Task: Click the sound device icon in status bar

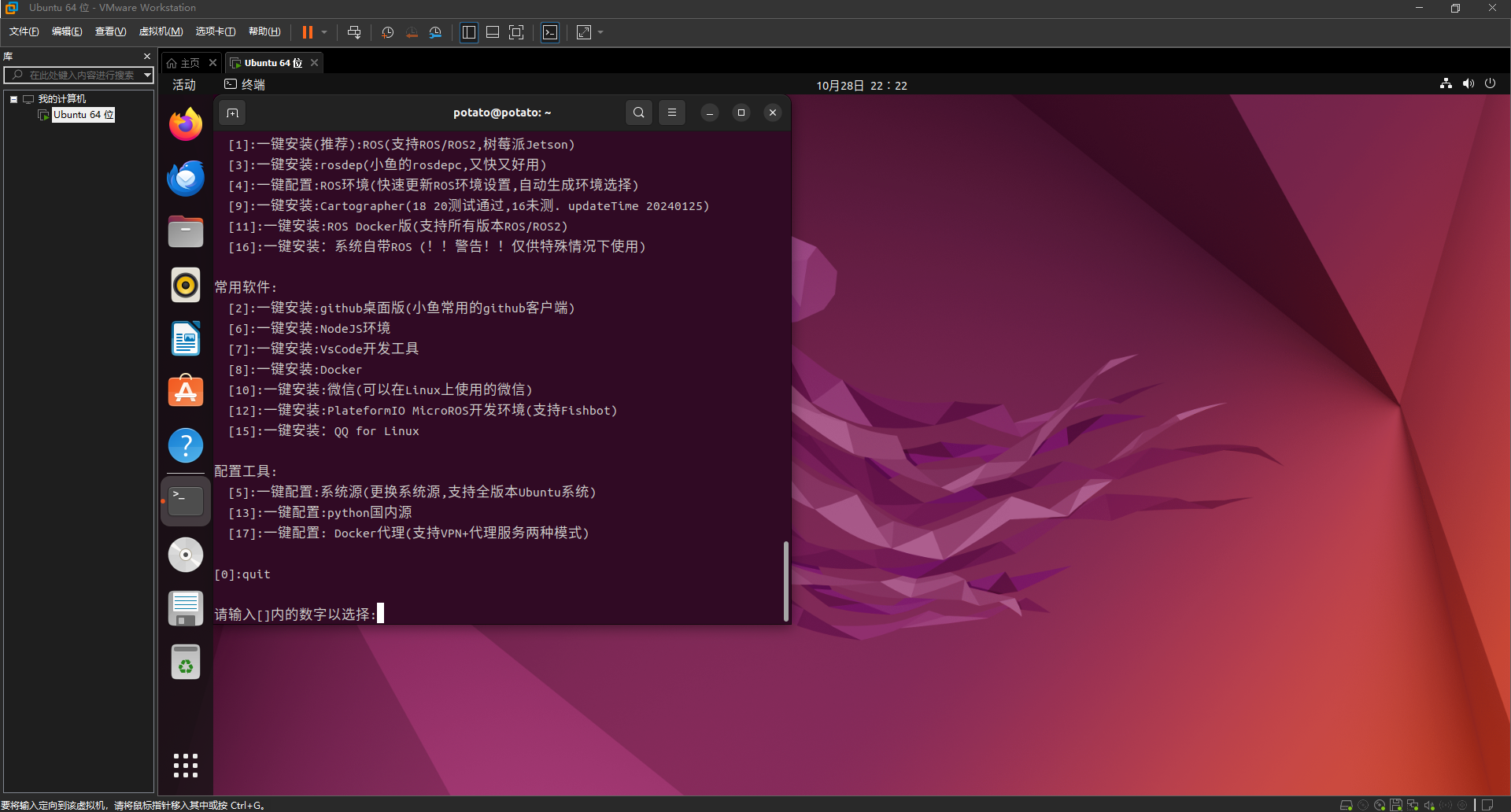Action: tap(1430, 805)
